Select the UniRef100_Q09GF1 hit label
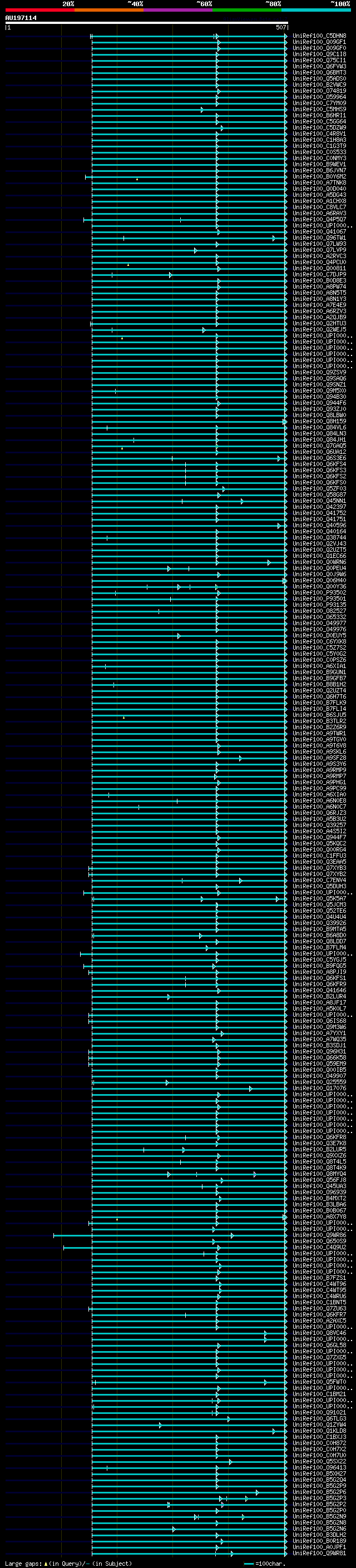This screenshot has width=356, height=1568. tap(319, 42)
